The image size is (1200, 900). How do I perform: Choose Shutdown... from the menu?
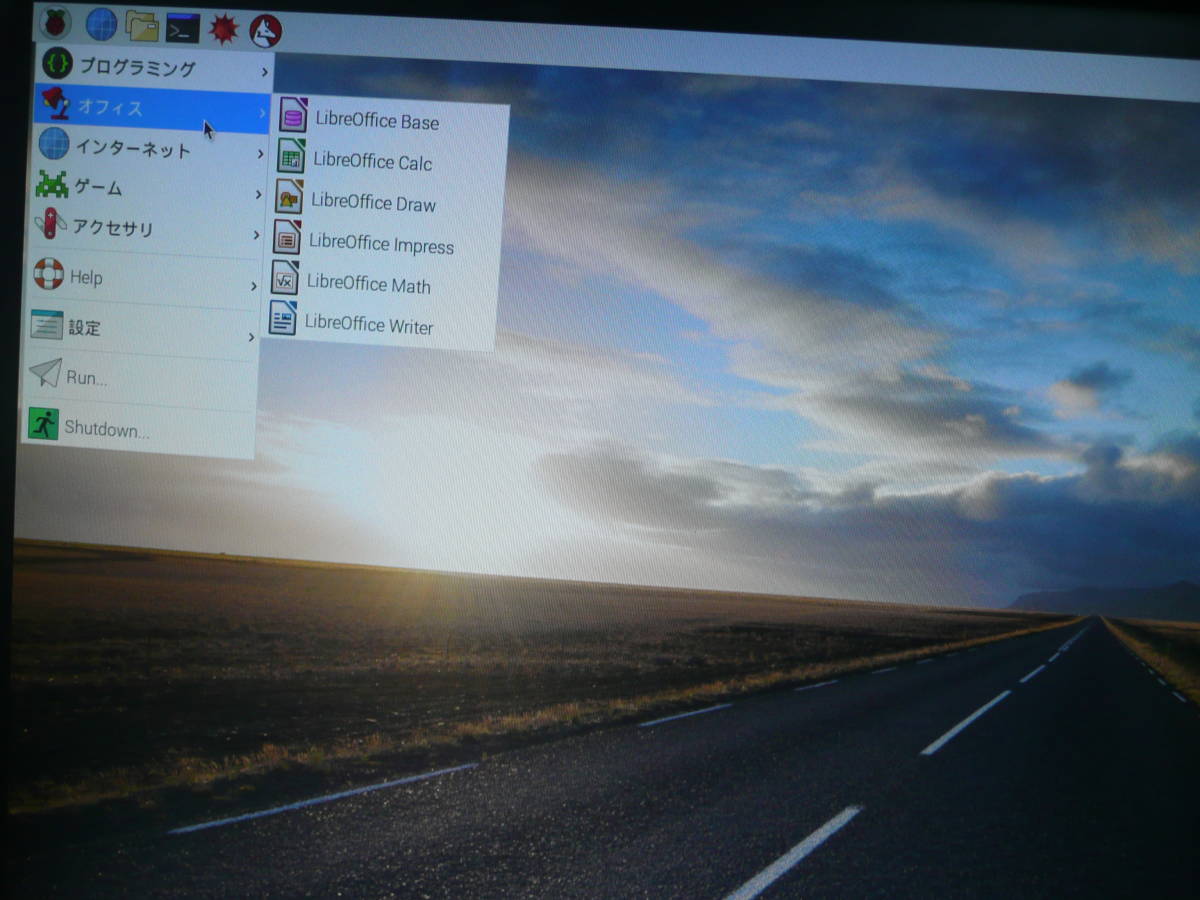[x=106, y=429]
